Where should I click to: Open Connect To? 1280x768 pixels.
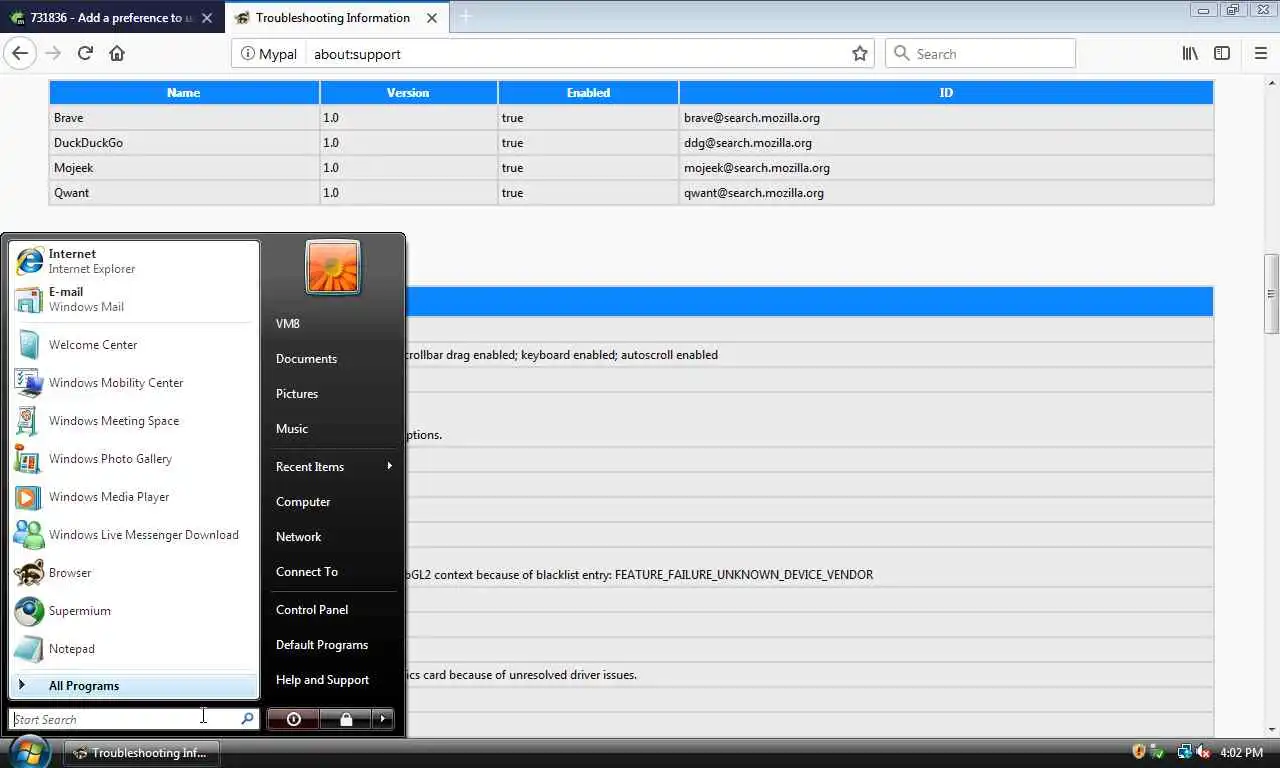333,572
